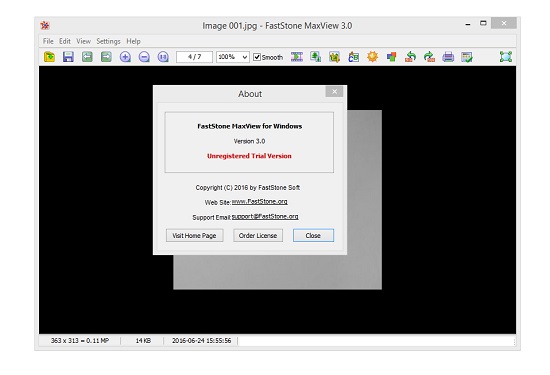Image resolution: width=550 pixels, height=375 pixels.
Task: Show actual size 1:1 icon
Action: pos(163,56)
